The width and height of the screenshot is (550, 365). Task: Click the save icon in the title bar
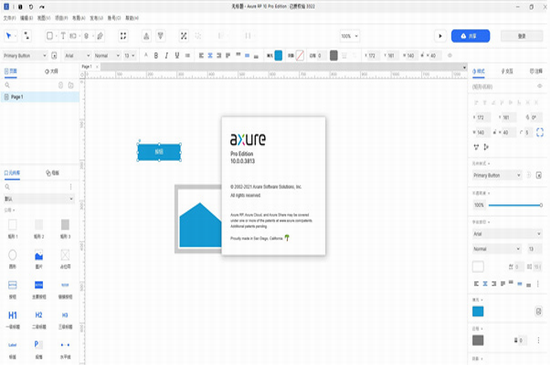pos(20,7)
